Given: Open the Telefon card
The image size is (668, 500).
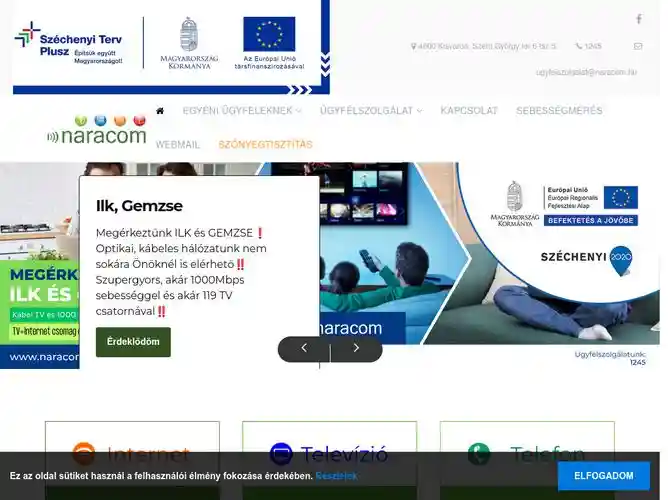Looking at the screenshot, I should coord(527,460).
